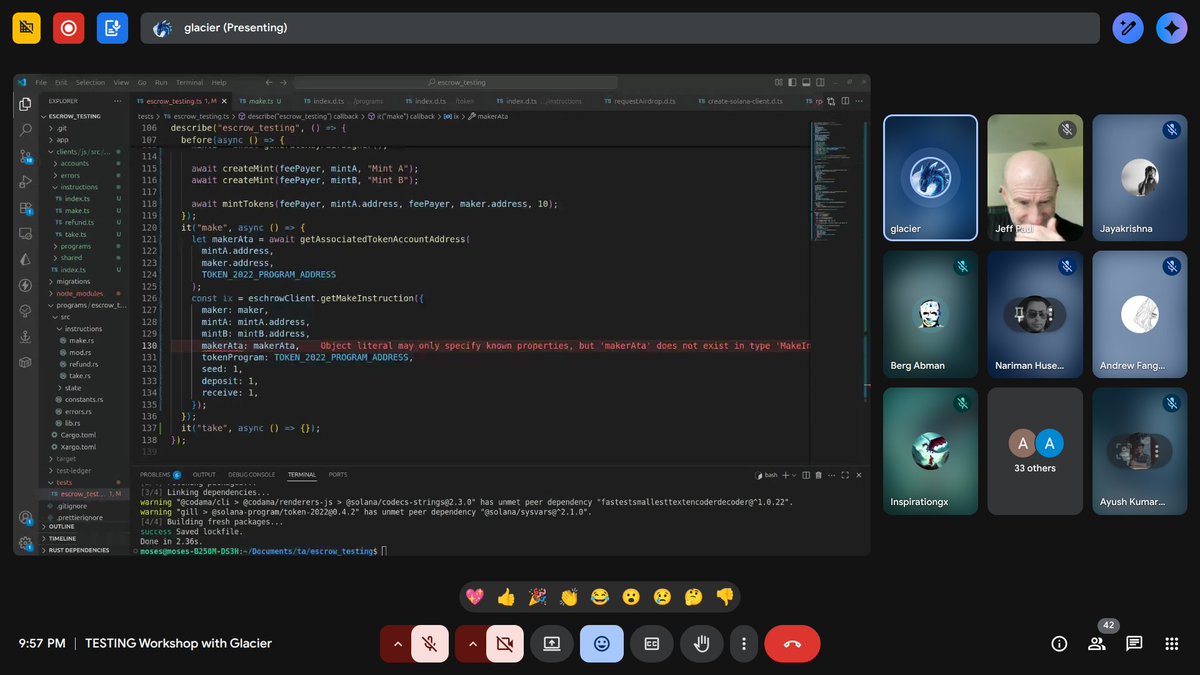Leave the call with red hang-up button
Image resolution: width=1200 pixels, height=675 pixels.
(x=792, y=644)
